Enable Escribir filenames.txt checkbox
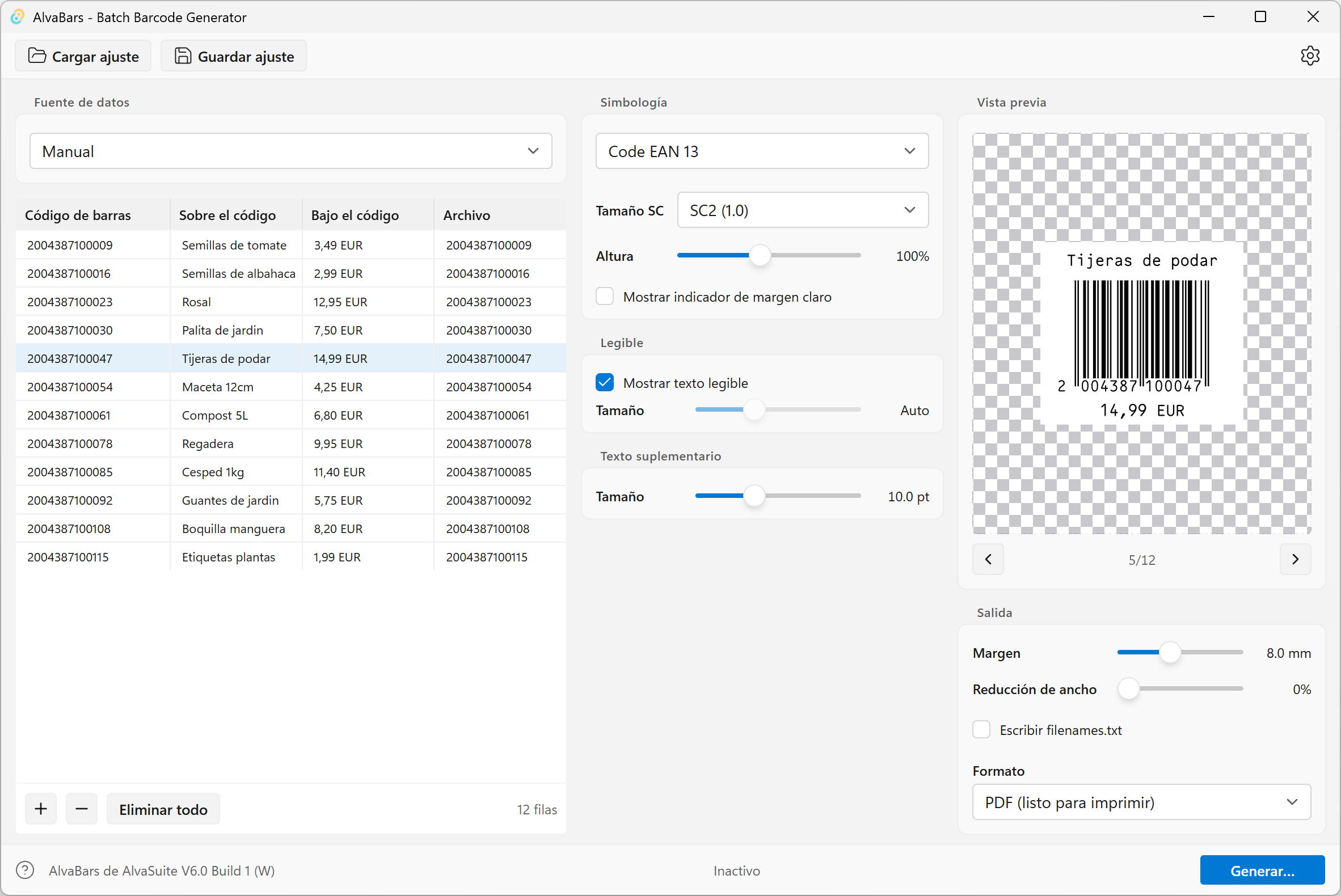 981,730
